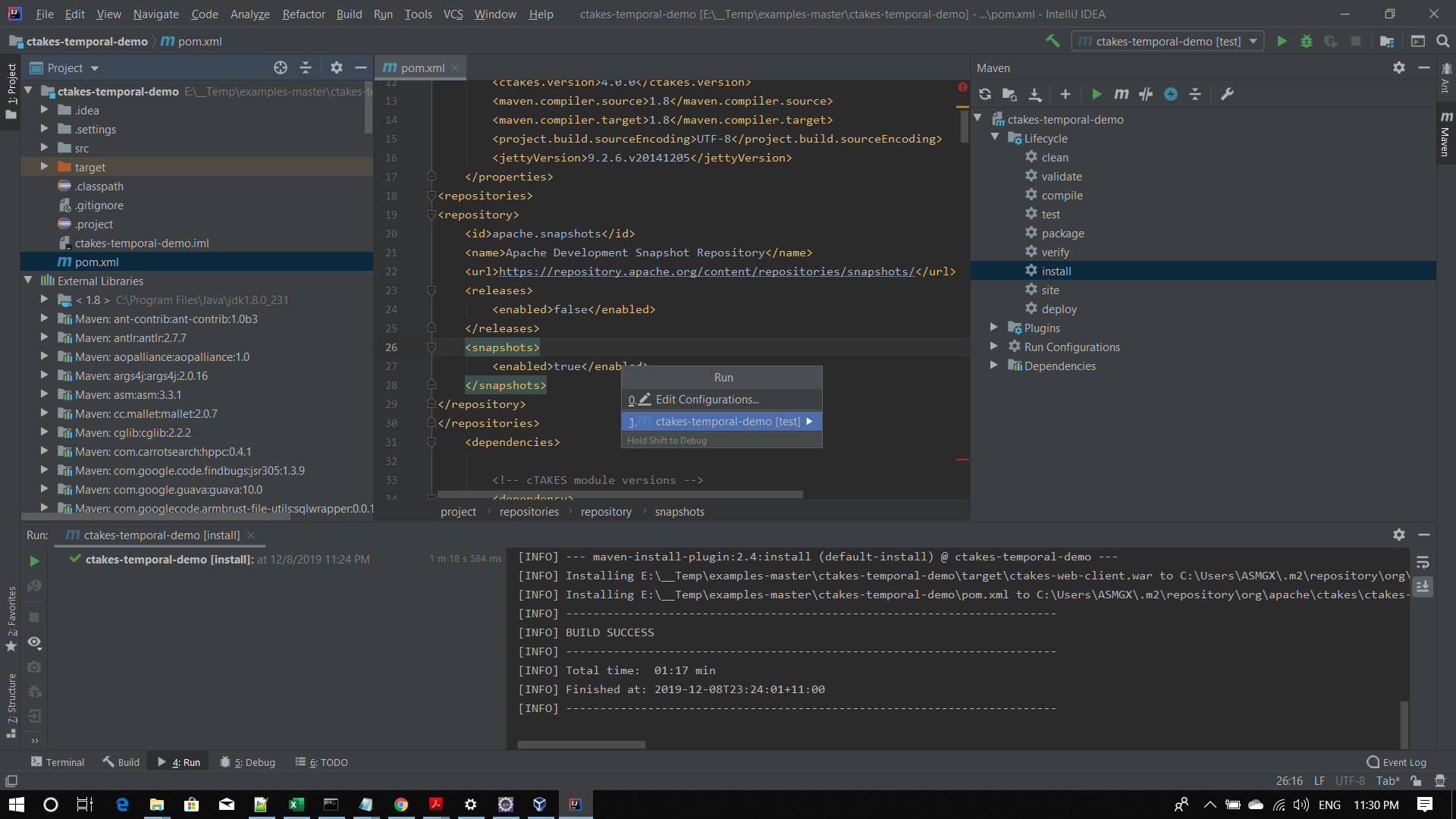Click Execute Maven Goal 'm' icon

coord(1121,94)
